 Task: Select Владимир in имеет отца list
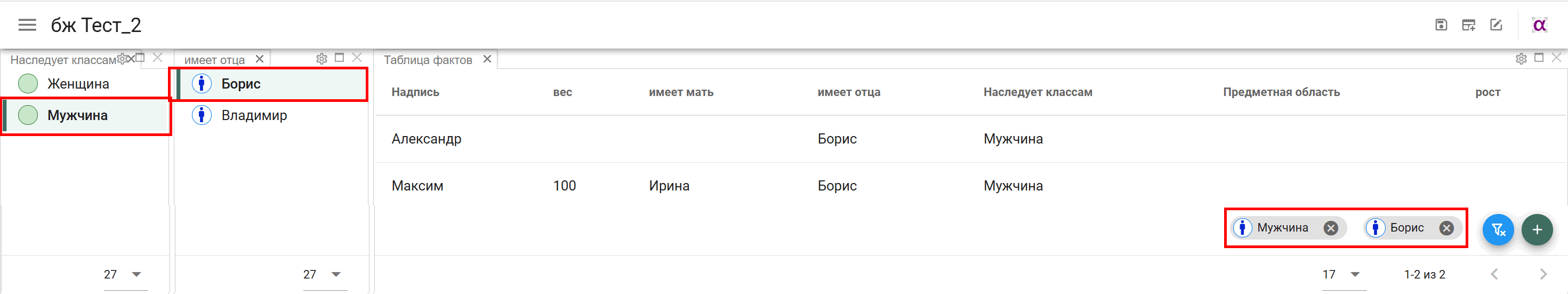271,115
